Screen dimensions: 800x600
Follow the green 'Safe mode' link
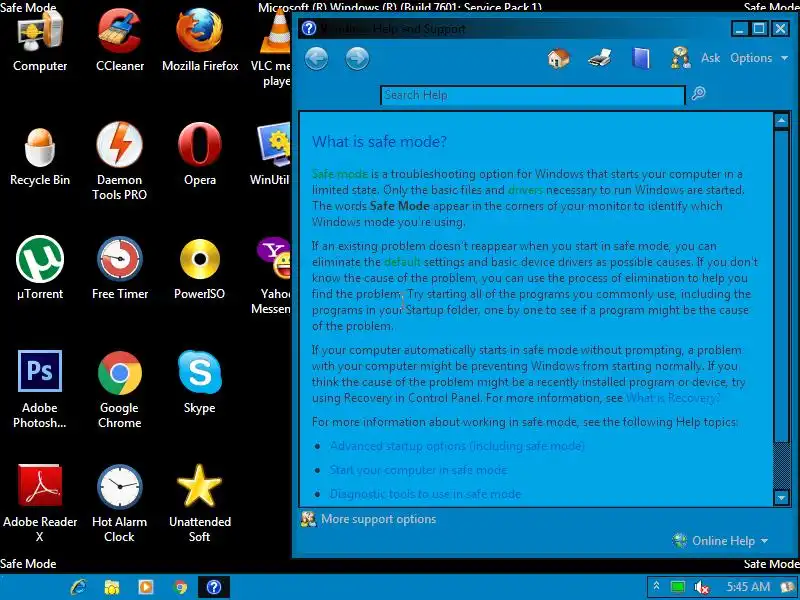[340, 174]
